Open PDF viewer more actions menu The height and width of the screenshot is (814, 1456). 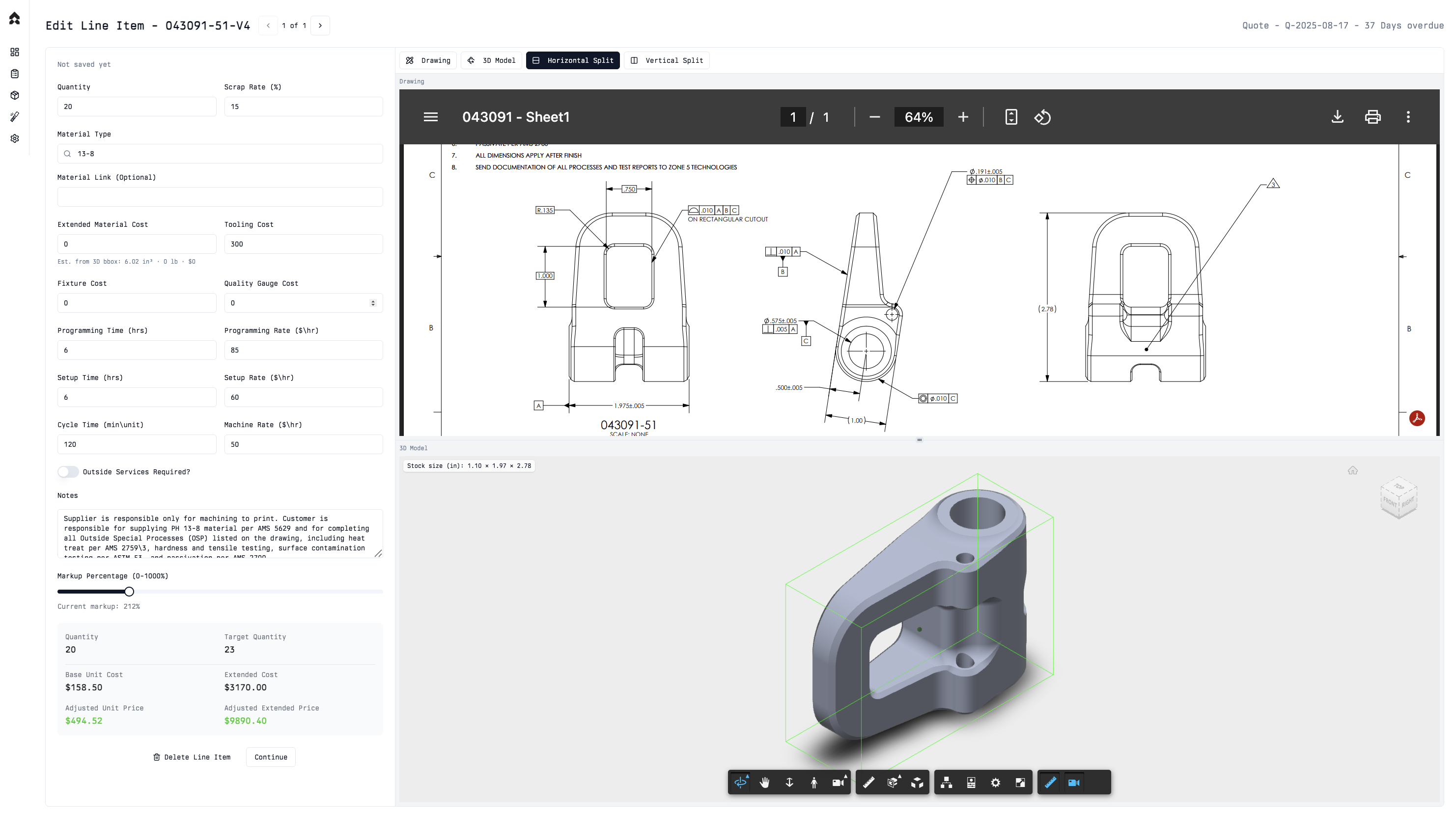tap(1408, 117)
